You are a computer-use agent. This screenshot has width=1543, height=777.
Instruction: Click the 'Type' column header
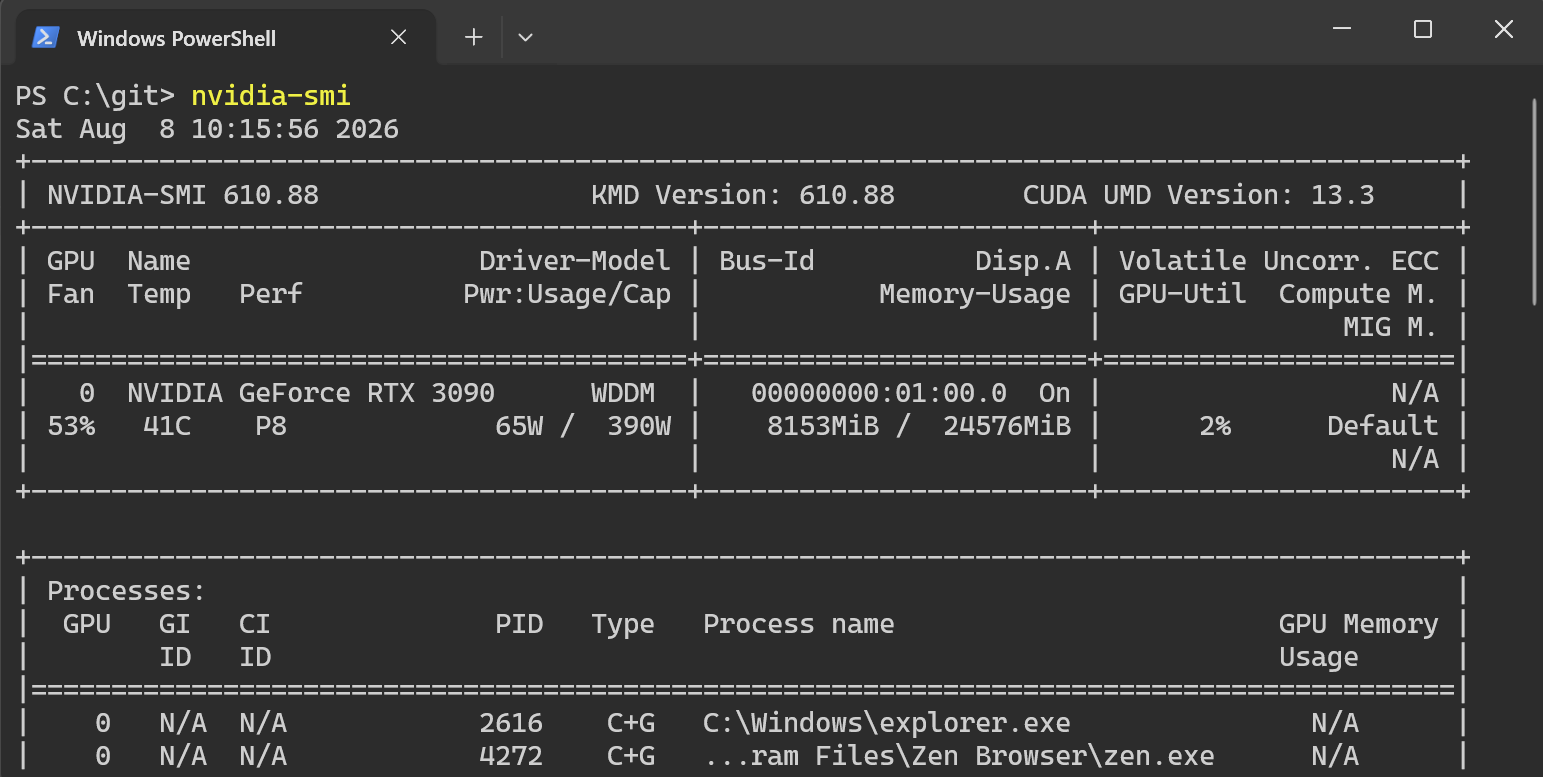[623, 624]
